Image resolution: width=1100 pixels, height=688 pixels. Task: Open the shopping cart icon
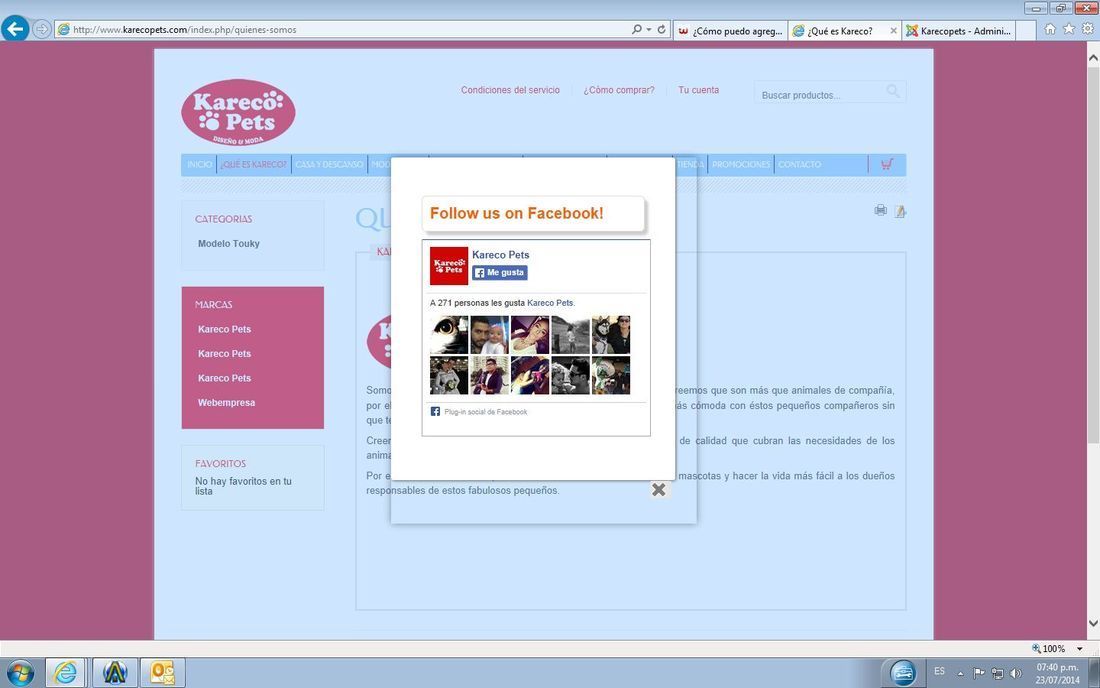click(887, 164)
